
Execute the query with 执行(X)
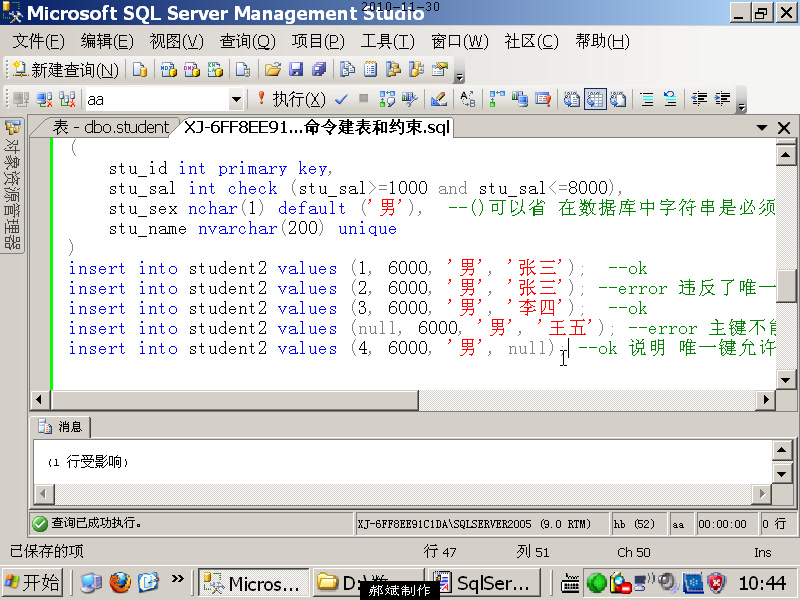[291, 99]
